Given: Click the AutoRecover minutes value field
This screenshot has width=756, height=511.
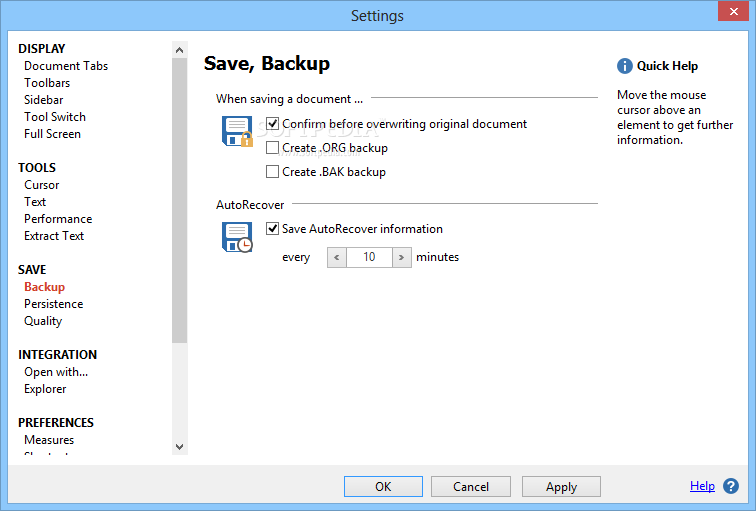Looking at the screenshot, I should pyautogui.click(x=369, y=257).
